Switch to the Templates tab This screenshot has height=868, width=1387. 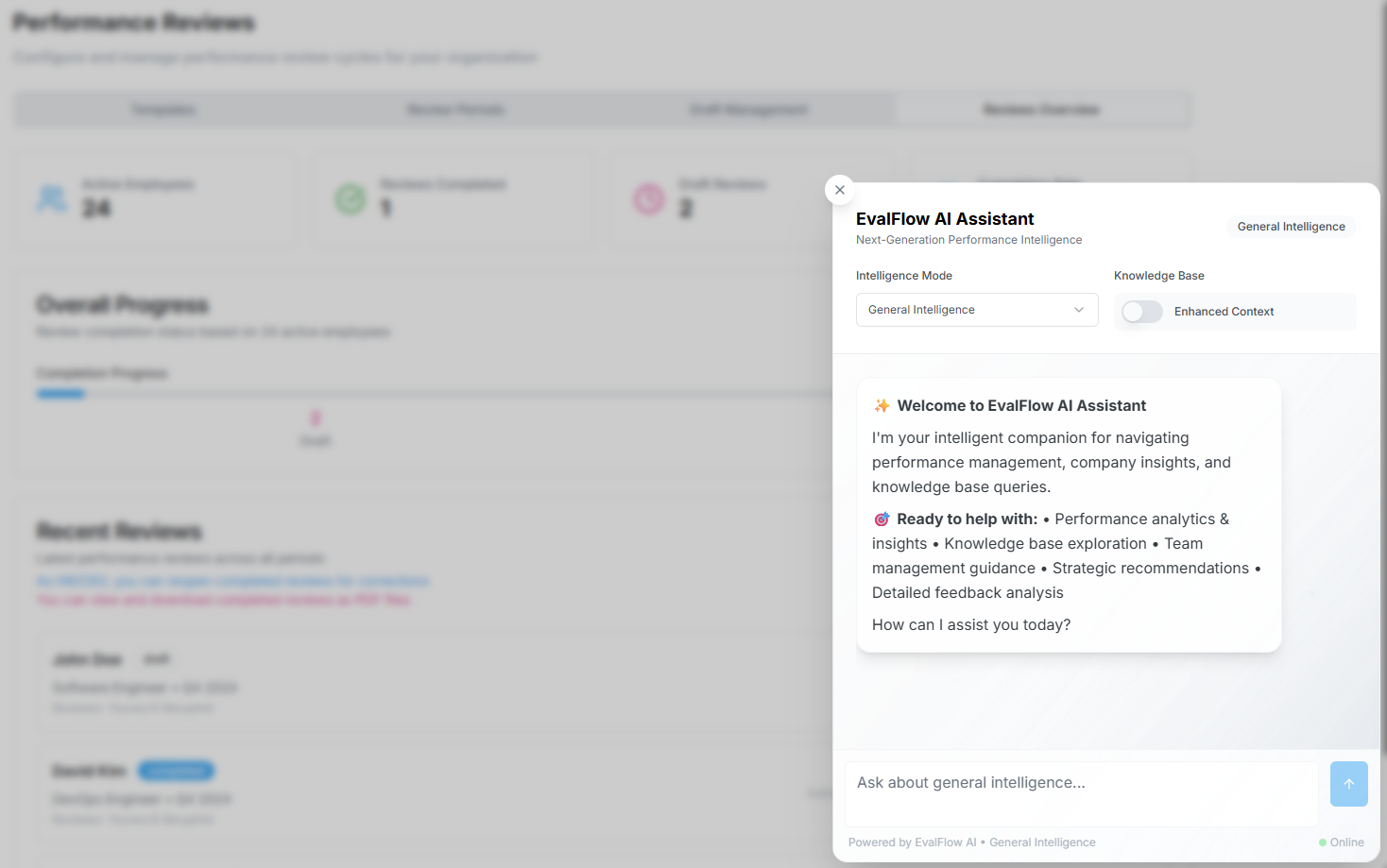(163, 110)
